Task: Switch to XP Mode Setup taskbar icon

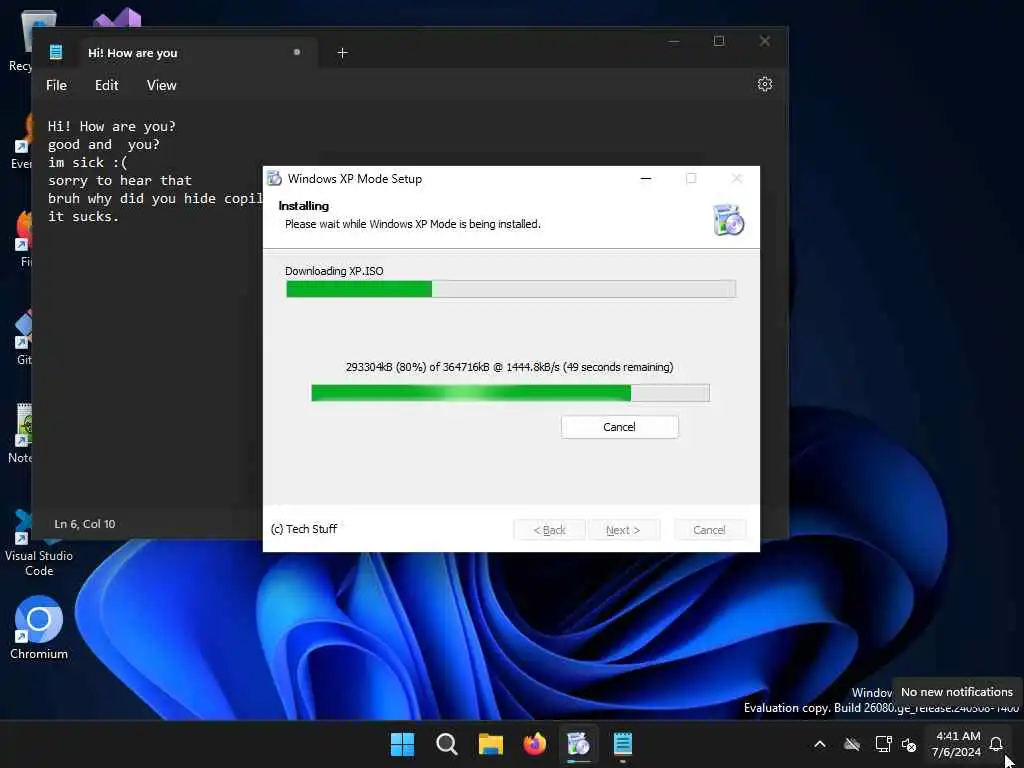Action: (579, 744)
